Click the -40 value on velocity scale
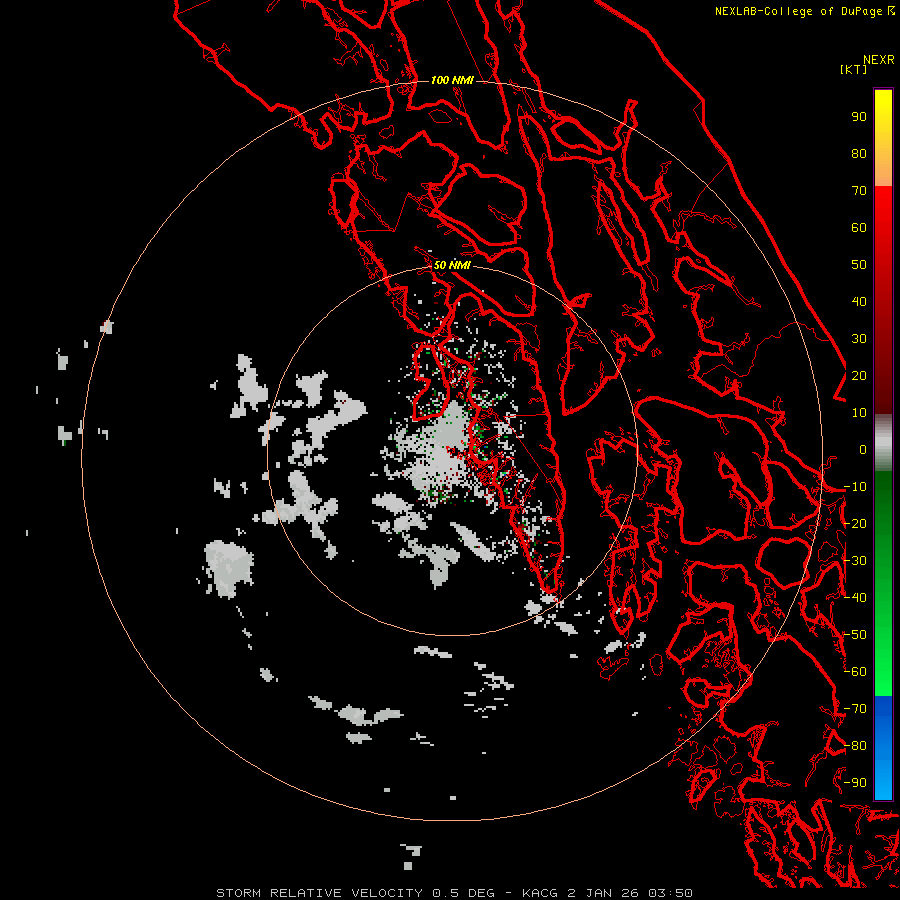Viewport: 900px width, 900px height. point(855,598)
